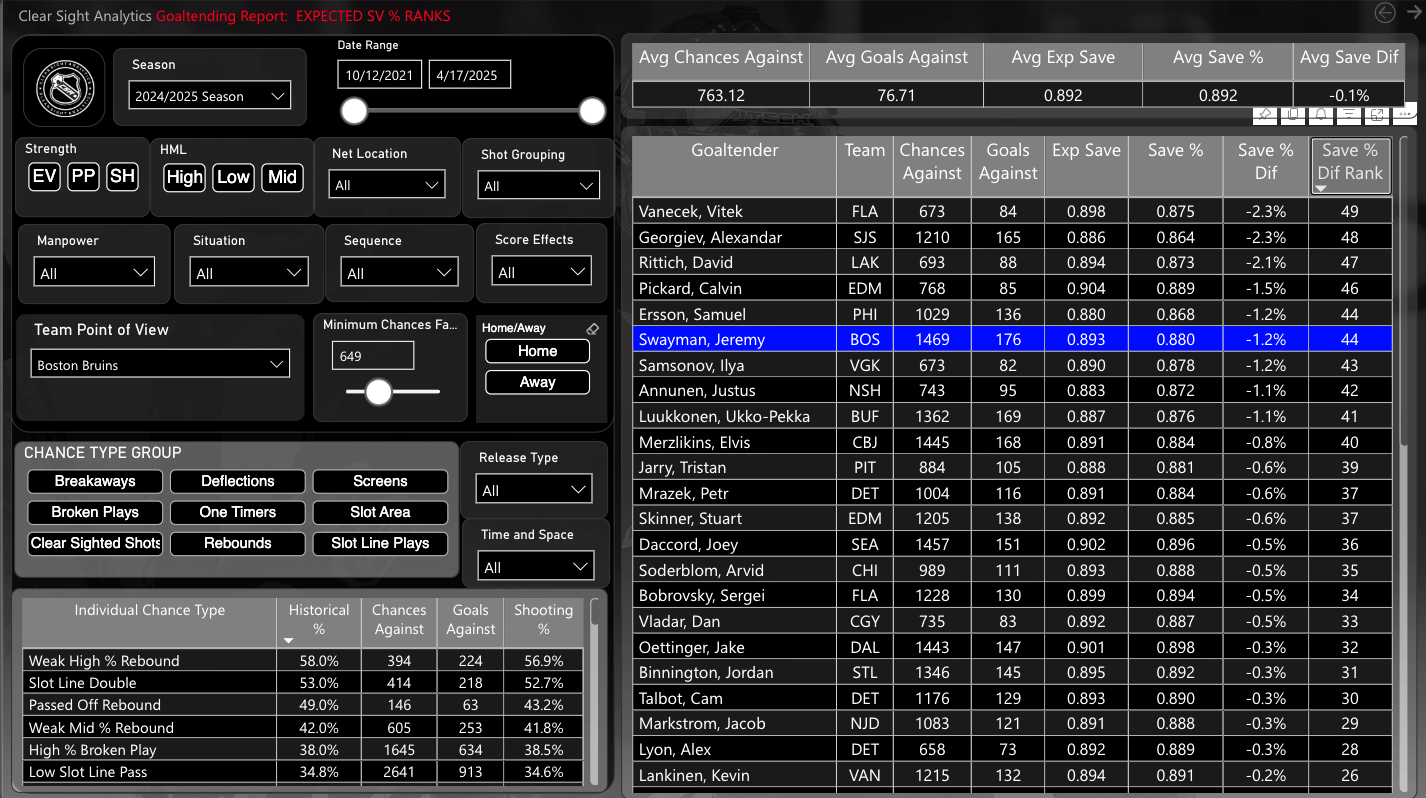This screenshot has width=1426, height=798.
Task: Toggle the PP strength filter
Action: [x=84, y=177]
